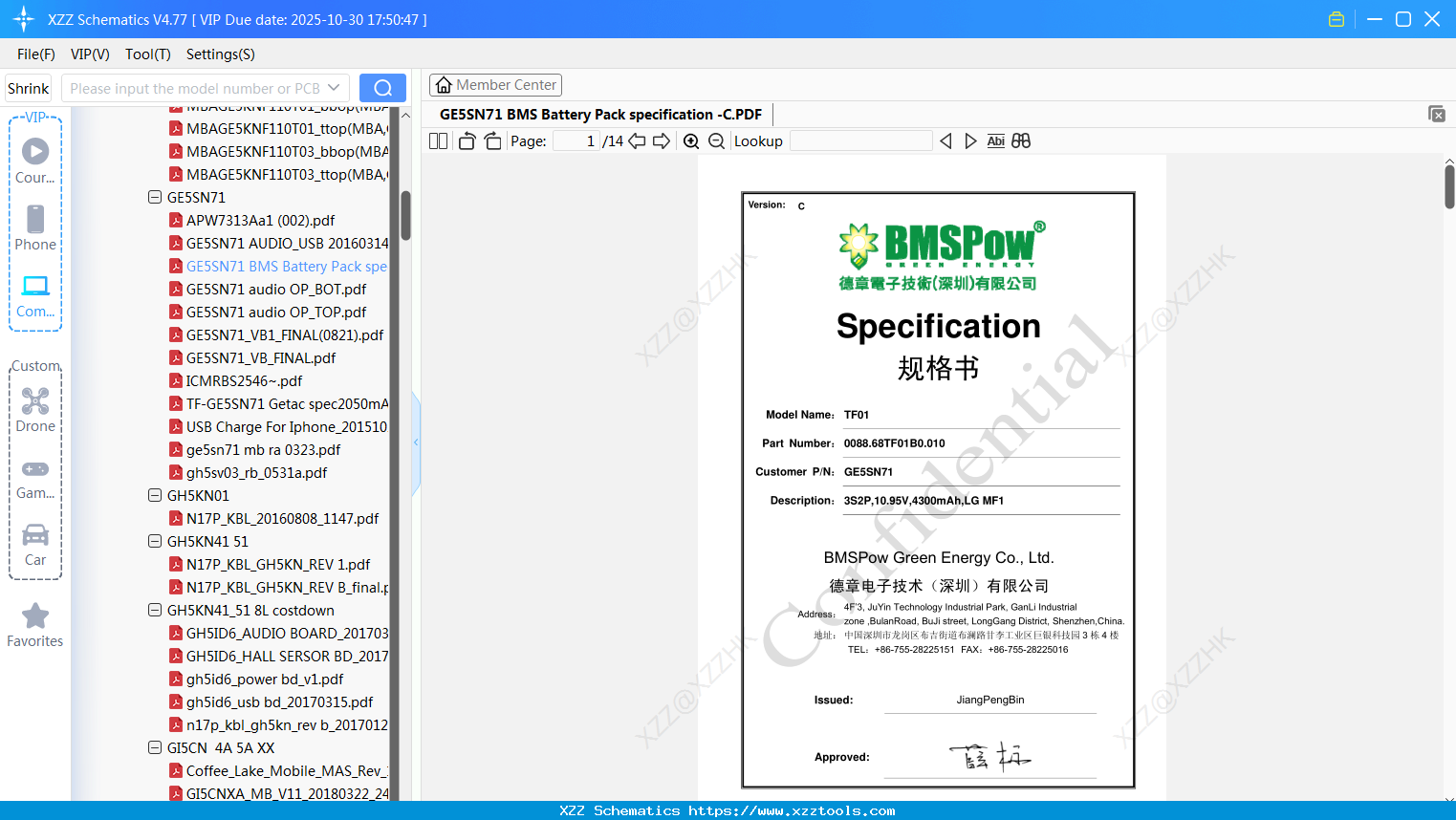Open the File(F) menu
This screenshot has width=1456, height=820.
pos(36,54)
